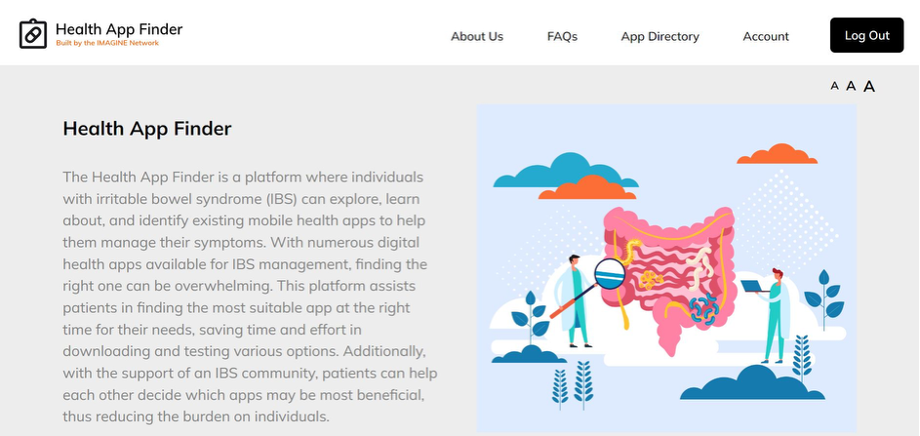Select the smallest font size A
This screenshot has height=436, width=920.
point(834,86)
